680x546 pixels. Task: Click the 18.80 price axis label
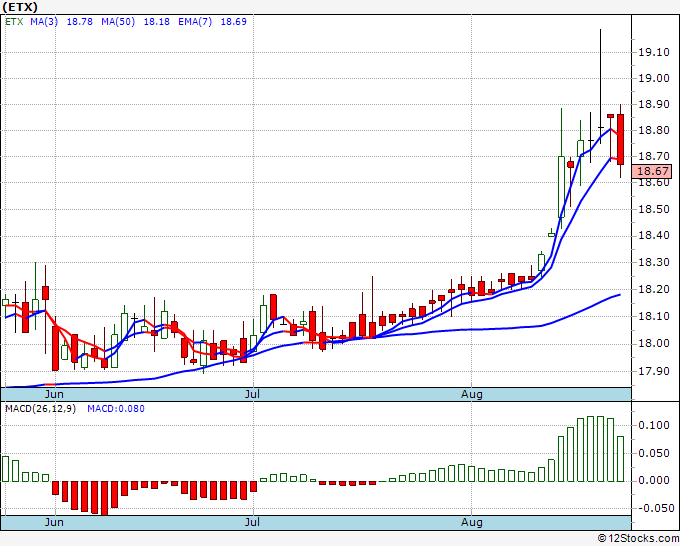[x=654, y=131]
